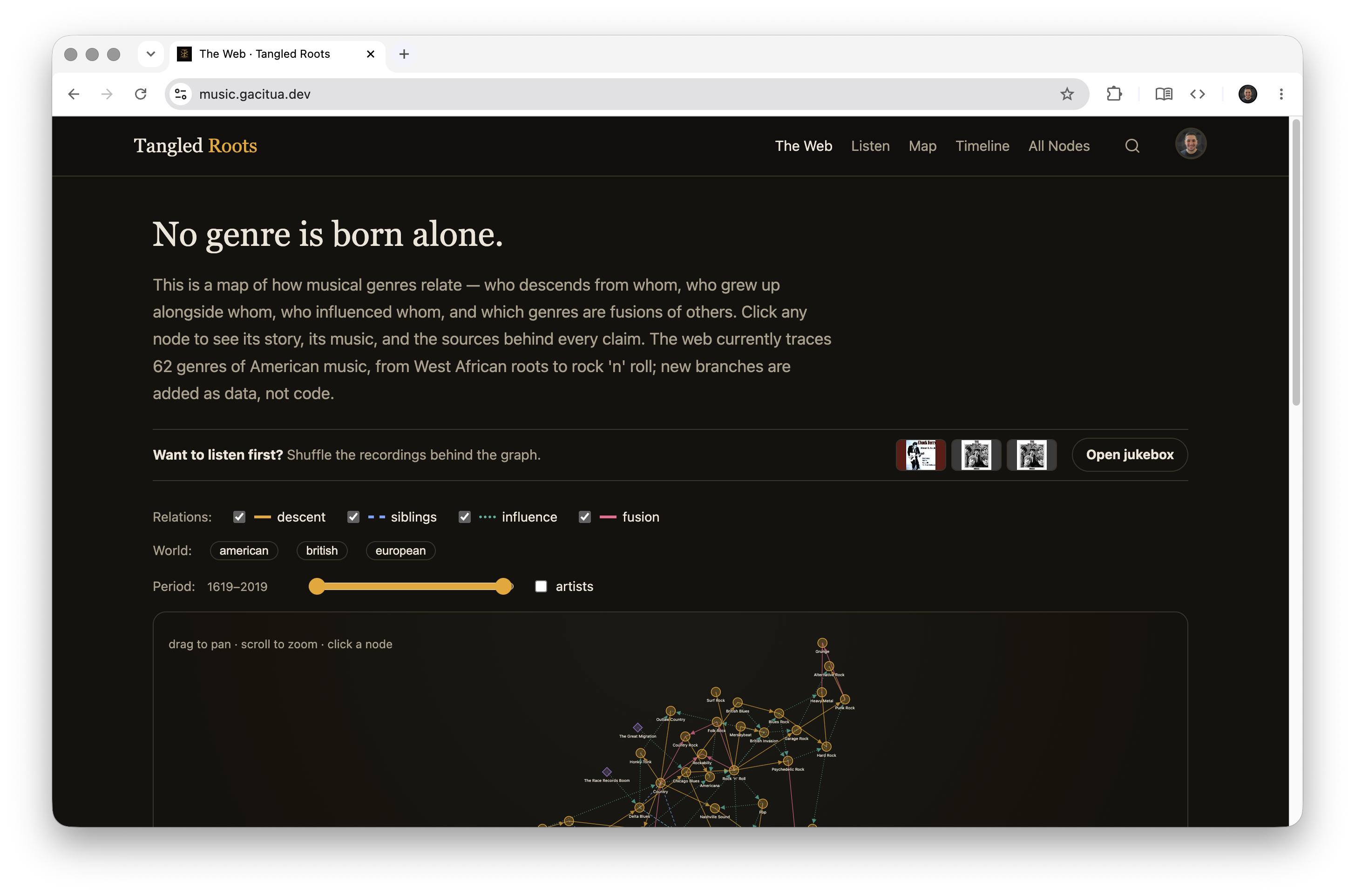Open the site information icon in address bar

click(181, 94)
